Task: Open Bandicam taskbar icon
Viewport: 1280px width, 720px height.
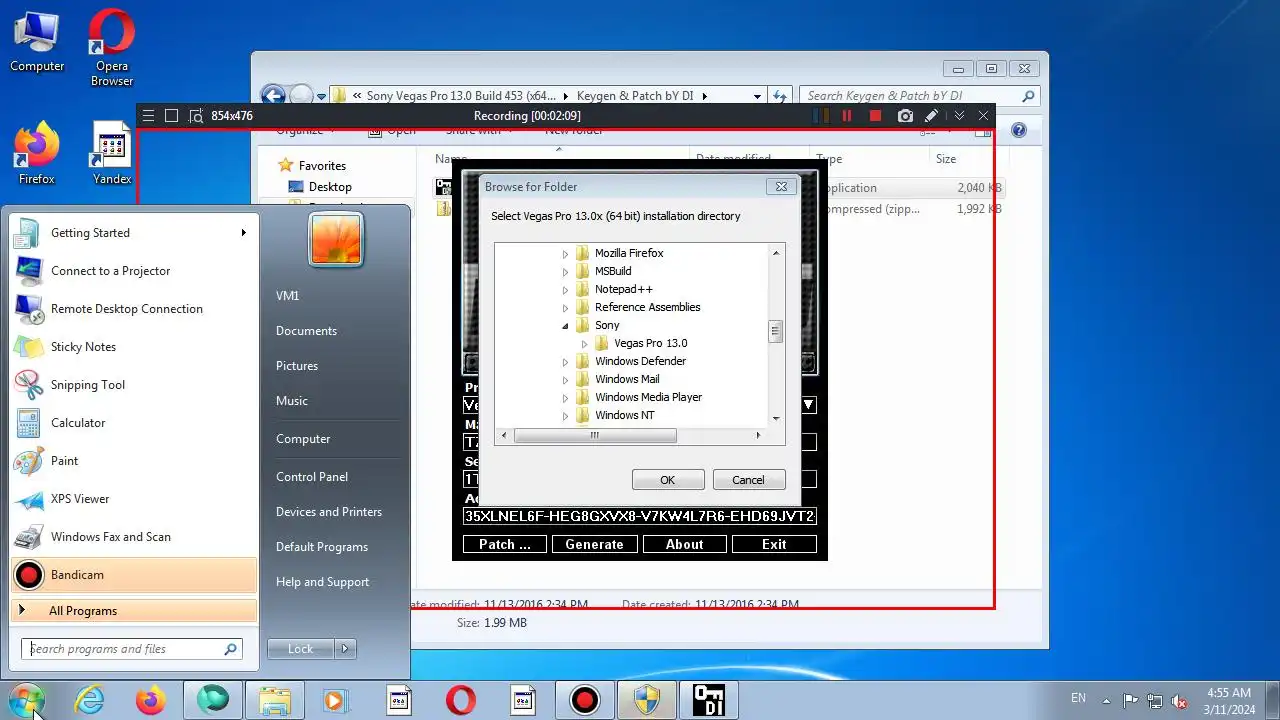Action: (584, 700)
